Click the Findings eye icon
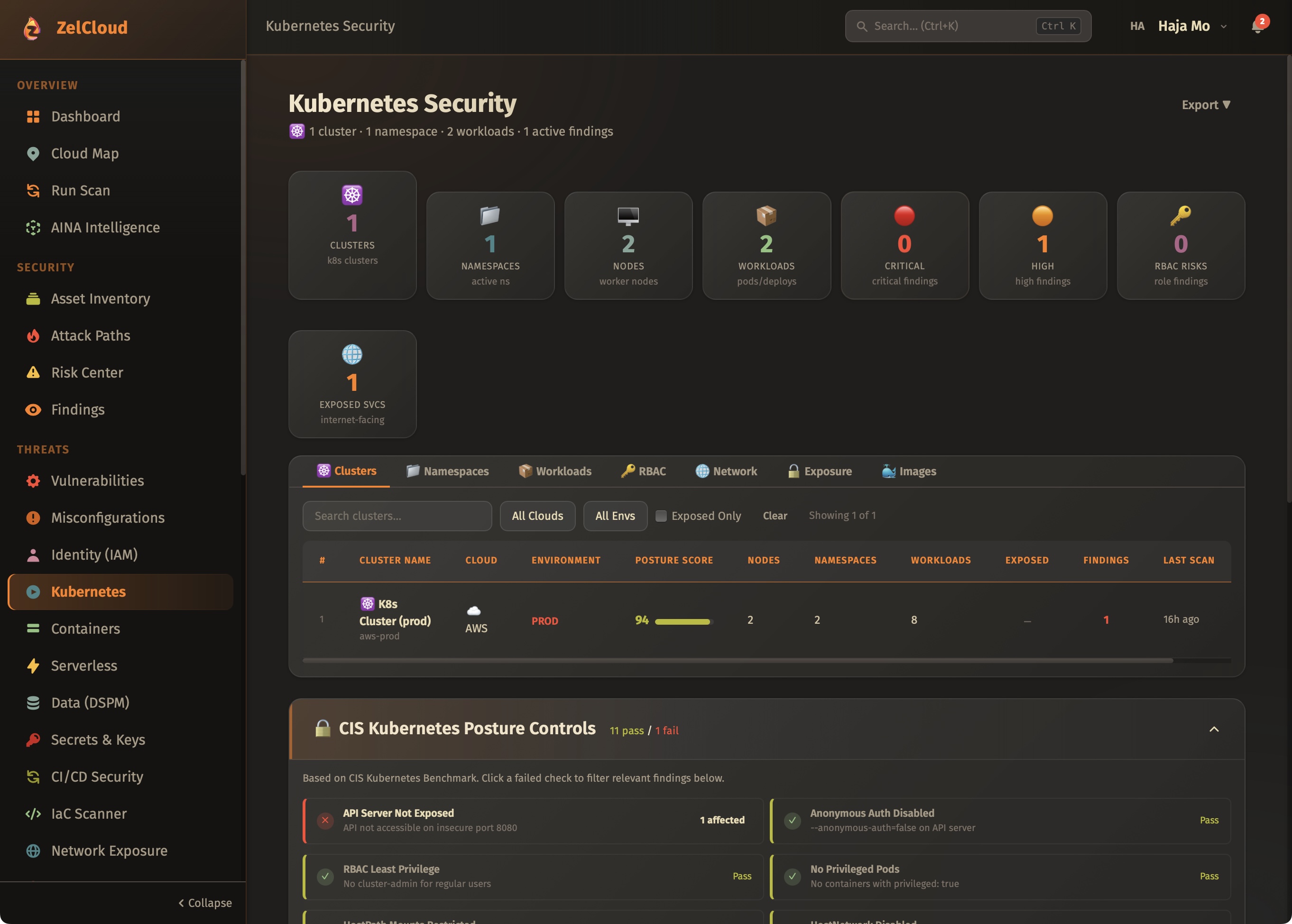 [x=33, y=410]
